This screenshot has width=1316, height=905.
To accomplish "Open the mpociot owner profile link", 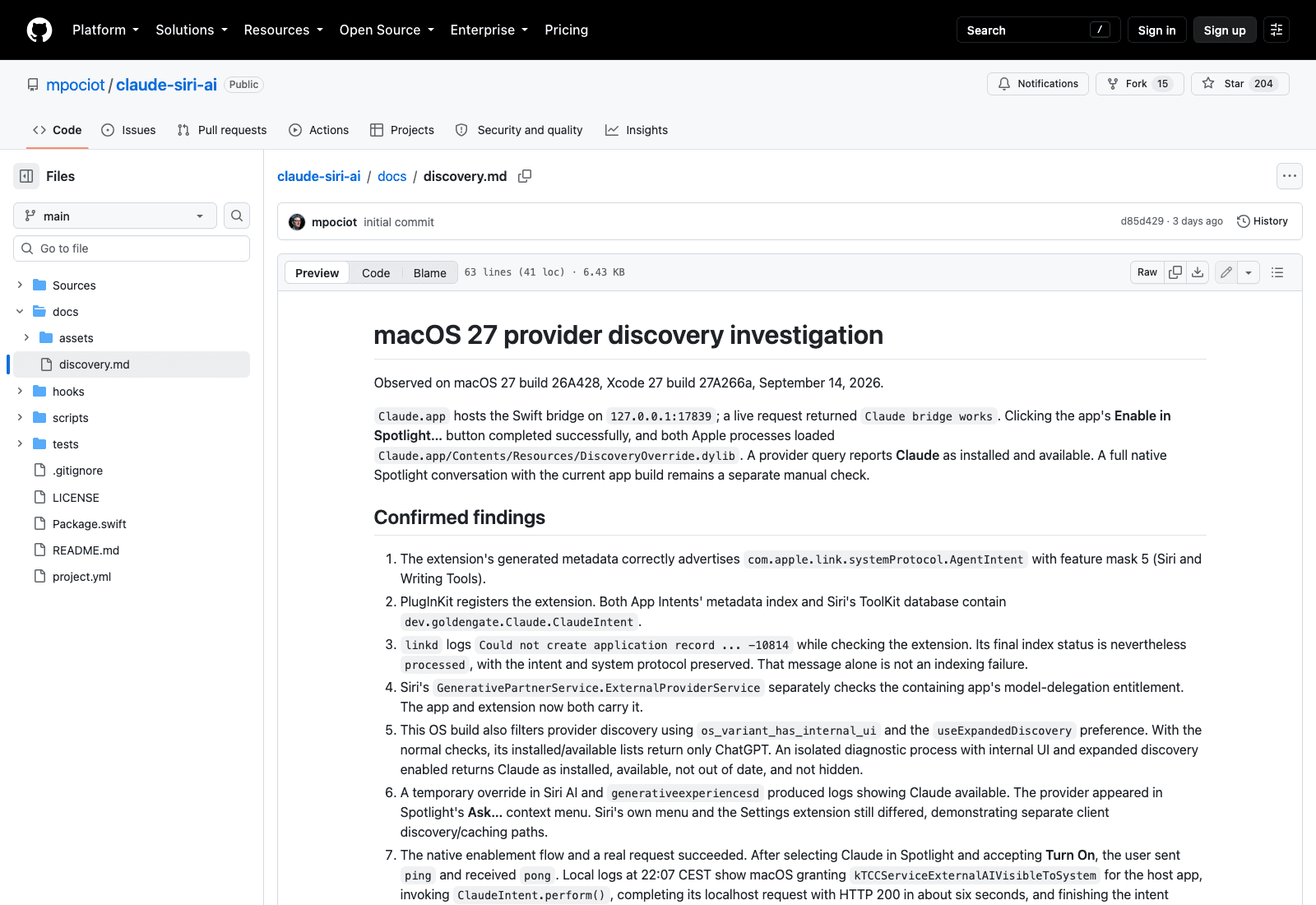I will [76, 85].
